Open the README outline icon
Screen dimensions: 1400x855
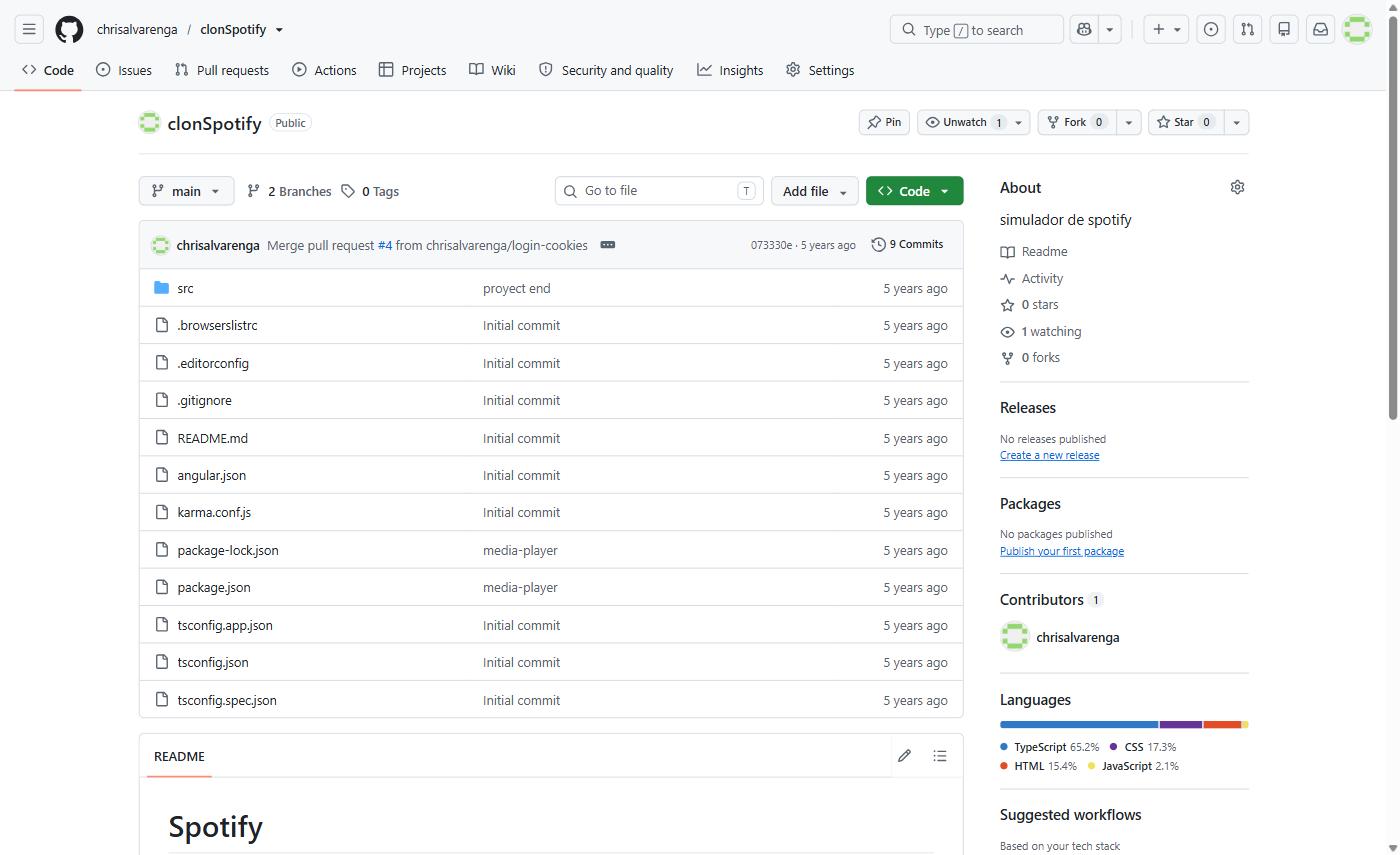point(940,756)
